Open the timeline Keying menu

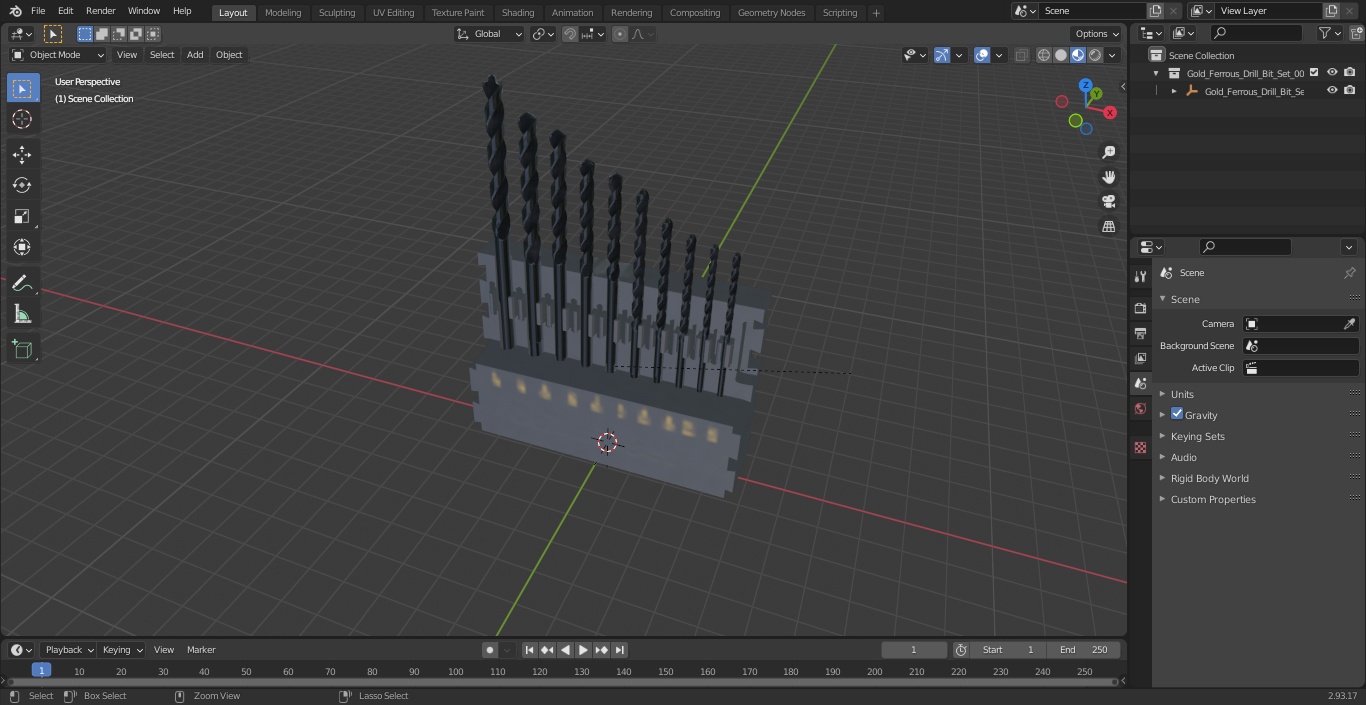click(121, 650)
